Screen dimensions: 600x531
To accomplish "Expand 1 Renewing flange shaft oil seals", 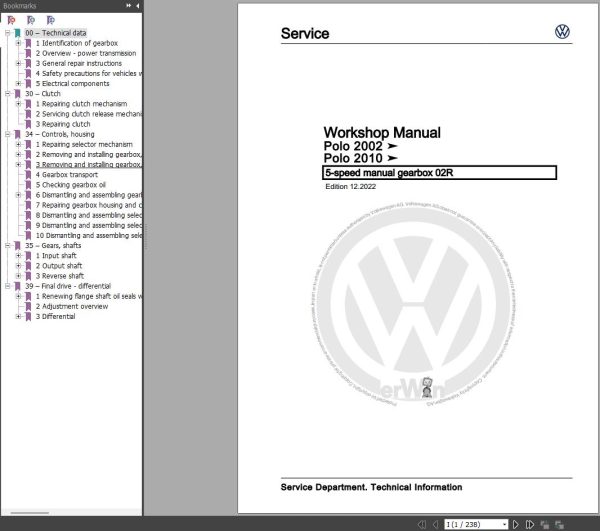I will [18, 296].
